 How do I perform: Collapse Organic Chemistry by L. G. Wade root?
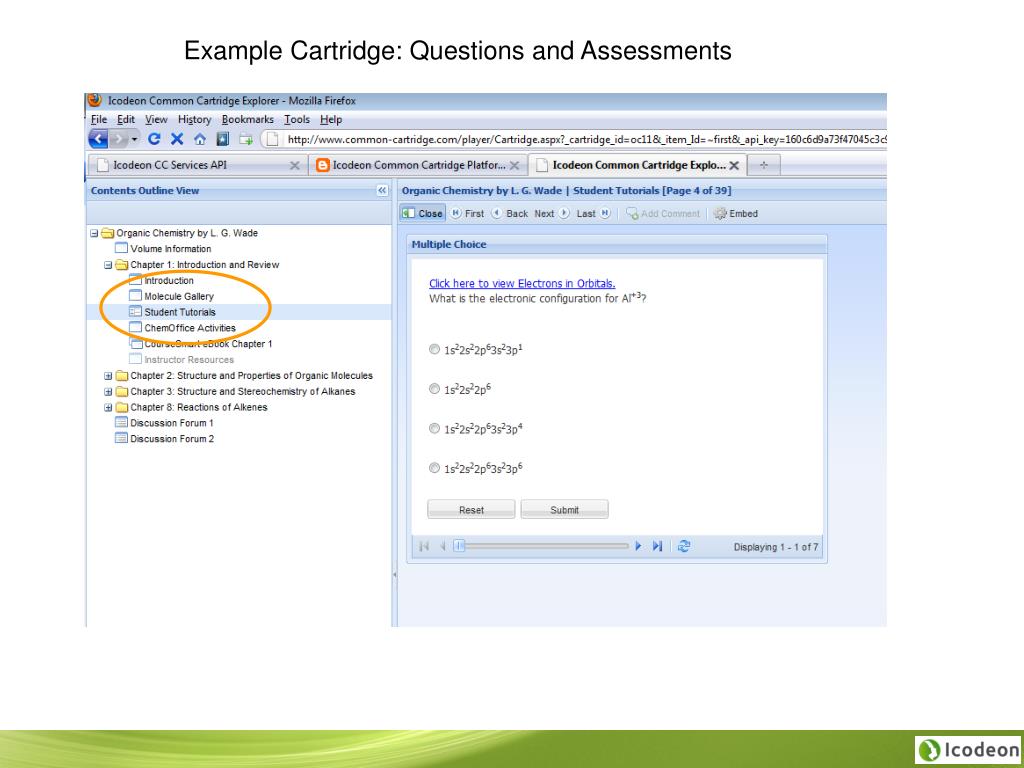(94, 233)
